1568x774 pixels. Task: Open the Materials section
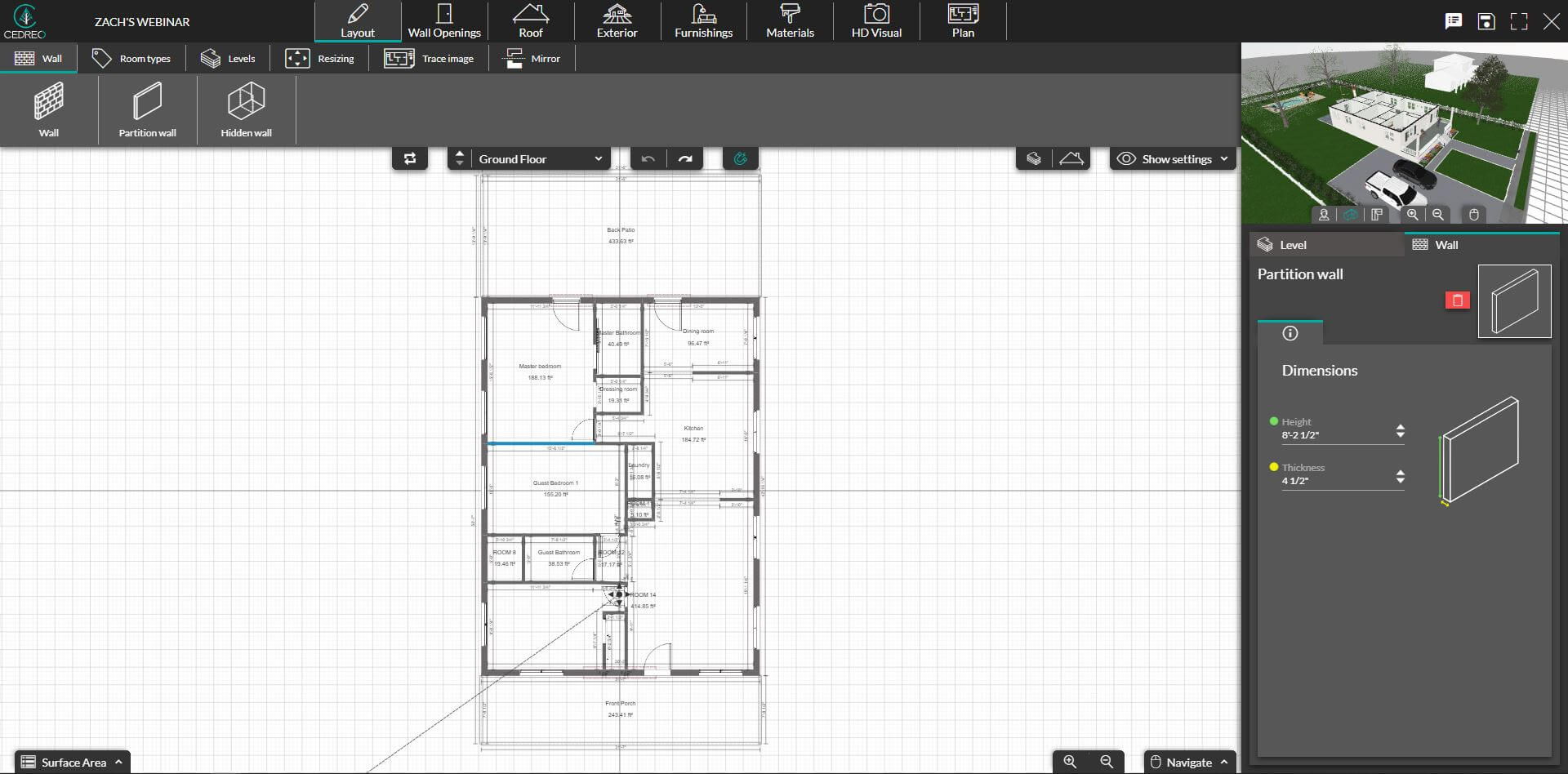click(789, 20)
